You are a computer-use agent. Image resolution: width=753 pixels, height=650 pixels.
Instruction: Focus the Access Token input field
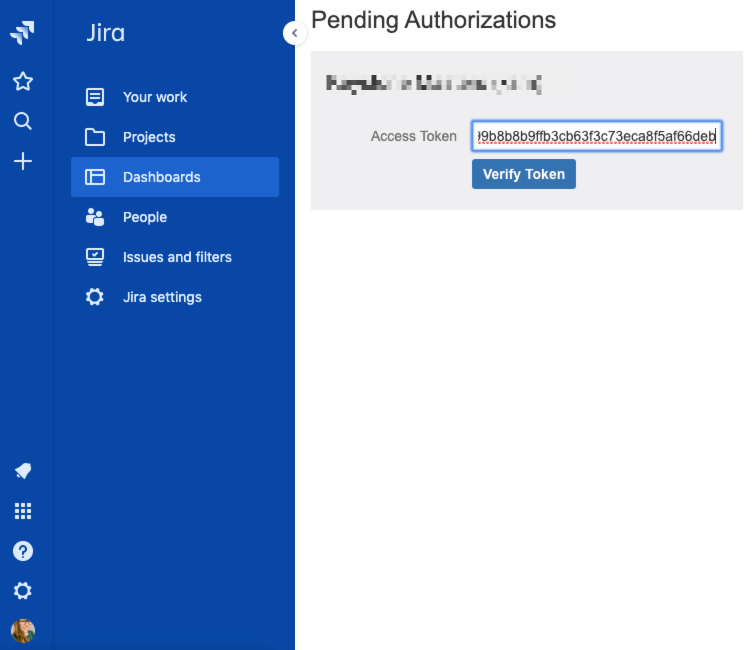tap(597, 136)
